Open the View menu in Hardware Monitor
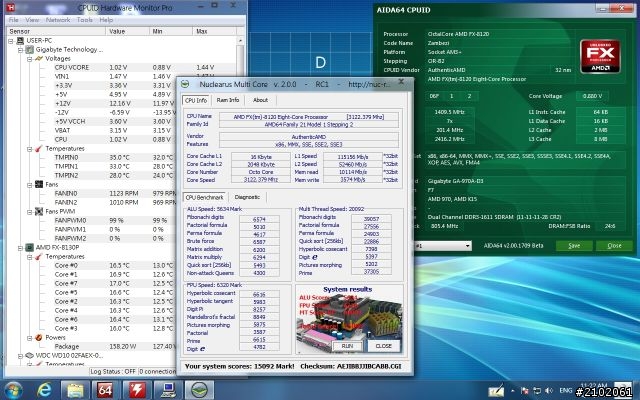The width and height of the screenshot is (640, 400). coord(32,20)
